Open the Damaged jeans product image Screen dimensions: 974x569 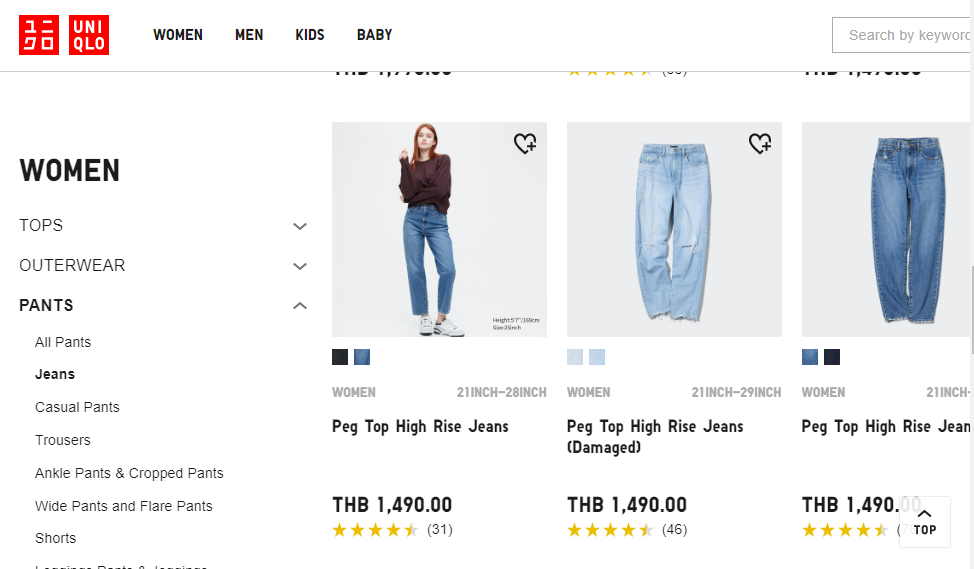pos(674,229)
